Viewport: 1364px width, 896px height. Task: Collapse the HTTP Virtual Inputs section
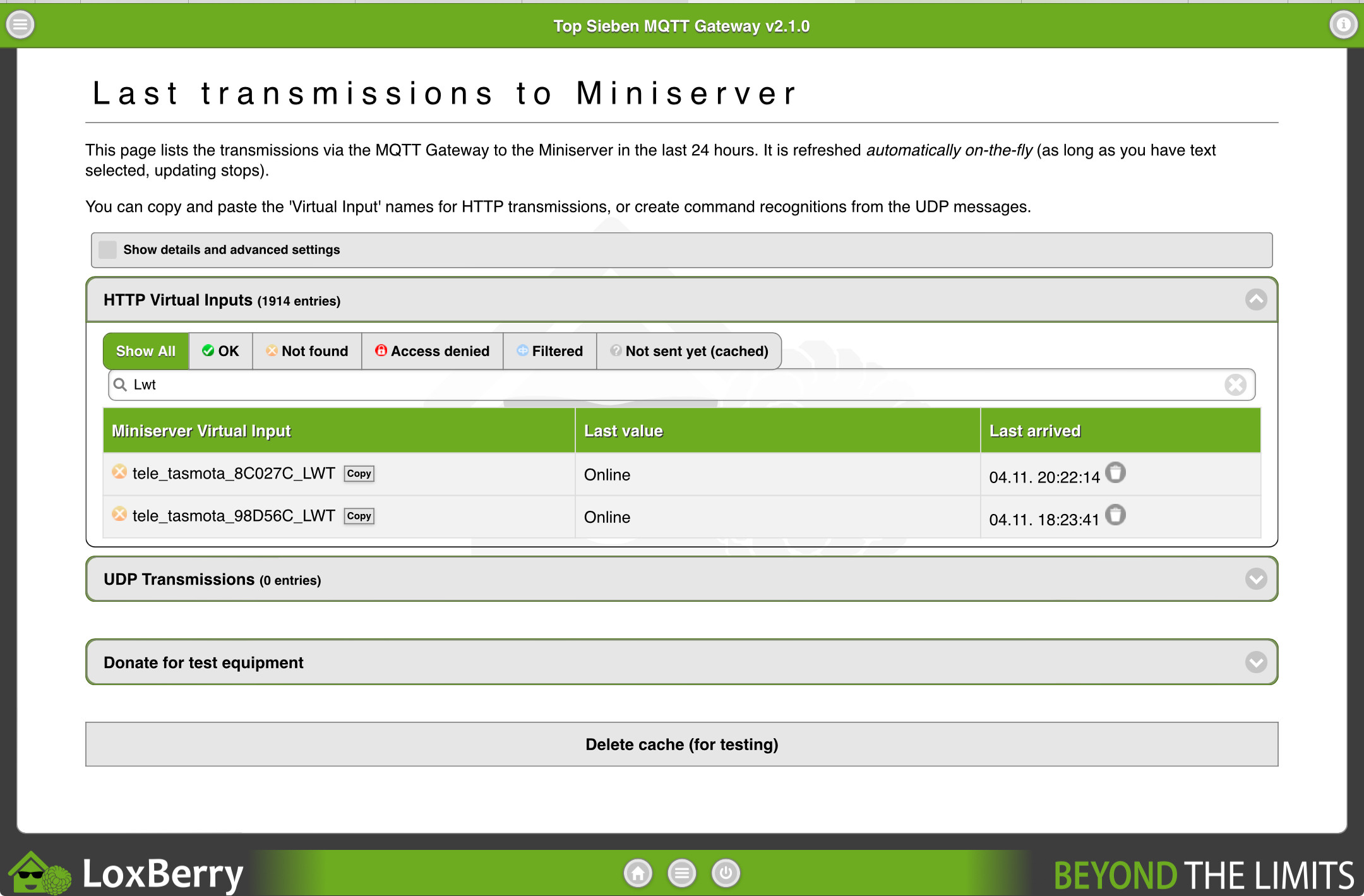[x=1255, y=300]
